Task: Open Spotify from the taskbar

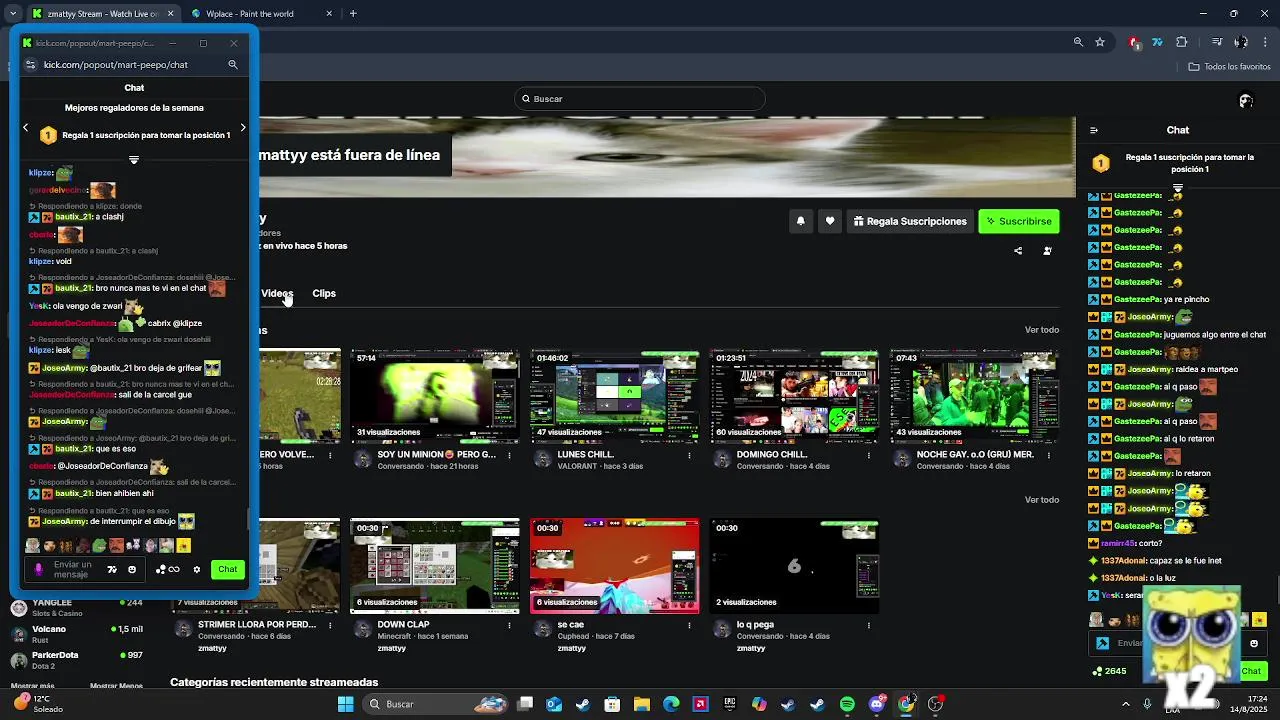Action: tap(847, 704)
